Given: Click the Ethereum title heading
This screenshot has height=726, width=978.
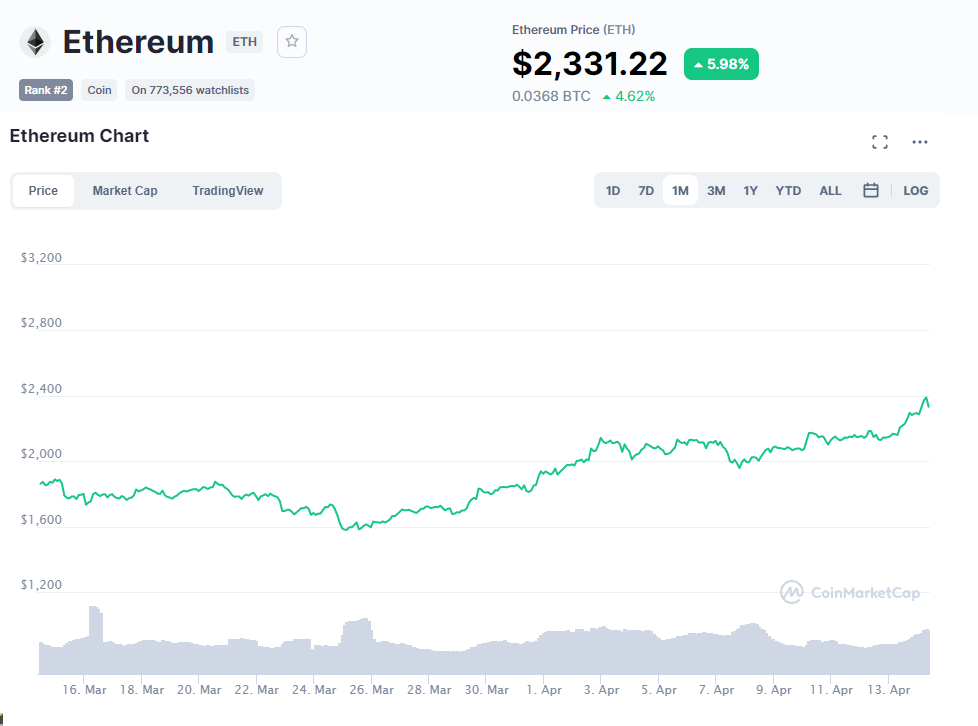Looking at the screenshot, I should [138, 42].
